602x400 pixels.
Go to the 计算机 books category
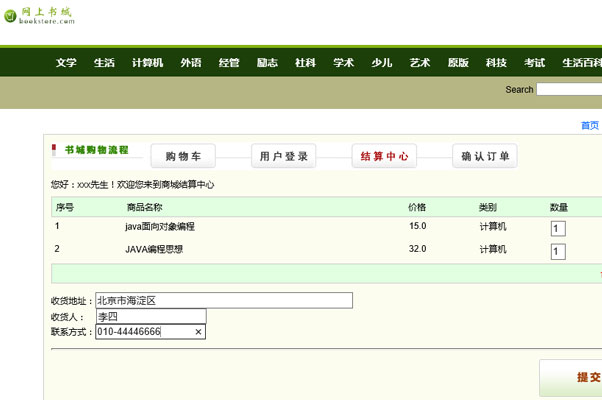[x=147, y=63]
